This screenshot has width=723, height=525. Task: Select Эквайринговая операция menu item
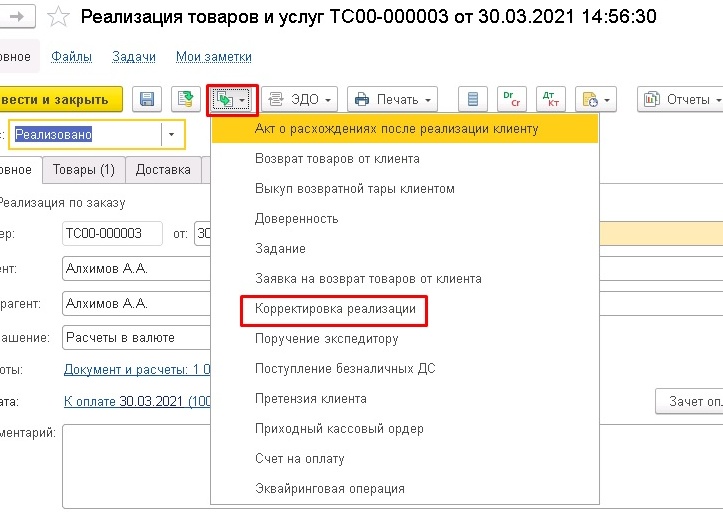tap(405, 489)
